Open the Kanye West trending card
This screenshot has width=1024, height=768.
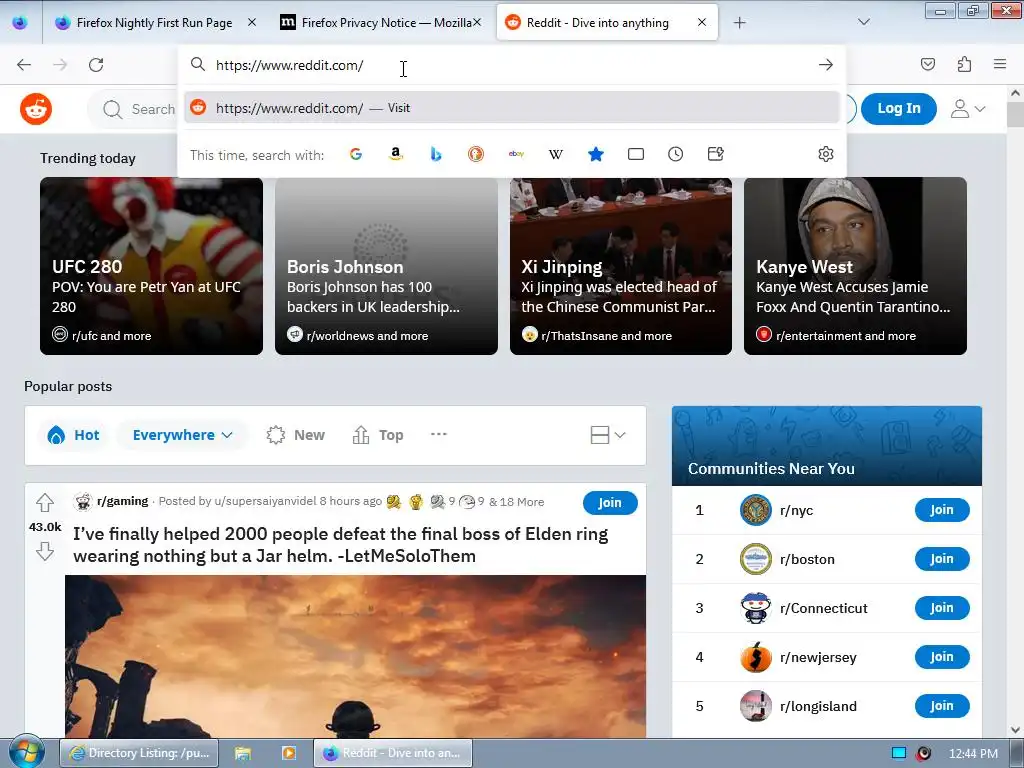[x=855, y=266]
